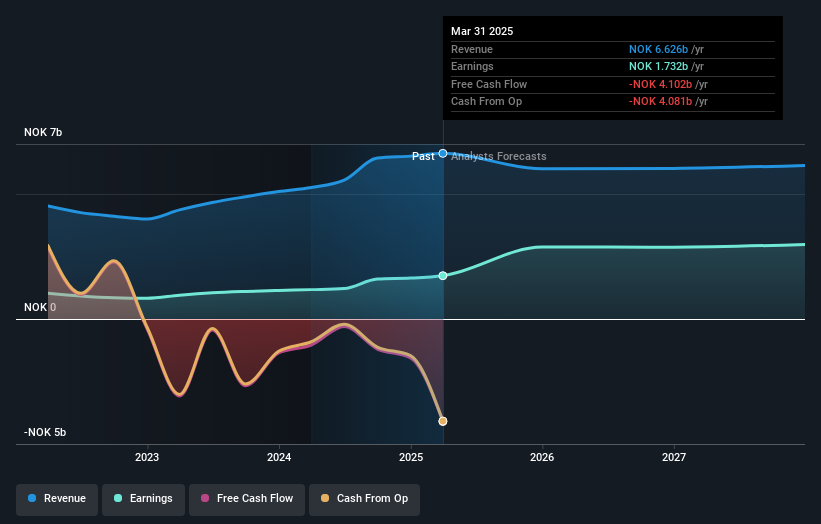Click the pink Free Cash Flow legend dot

(205, 498)
